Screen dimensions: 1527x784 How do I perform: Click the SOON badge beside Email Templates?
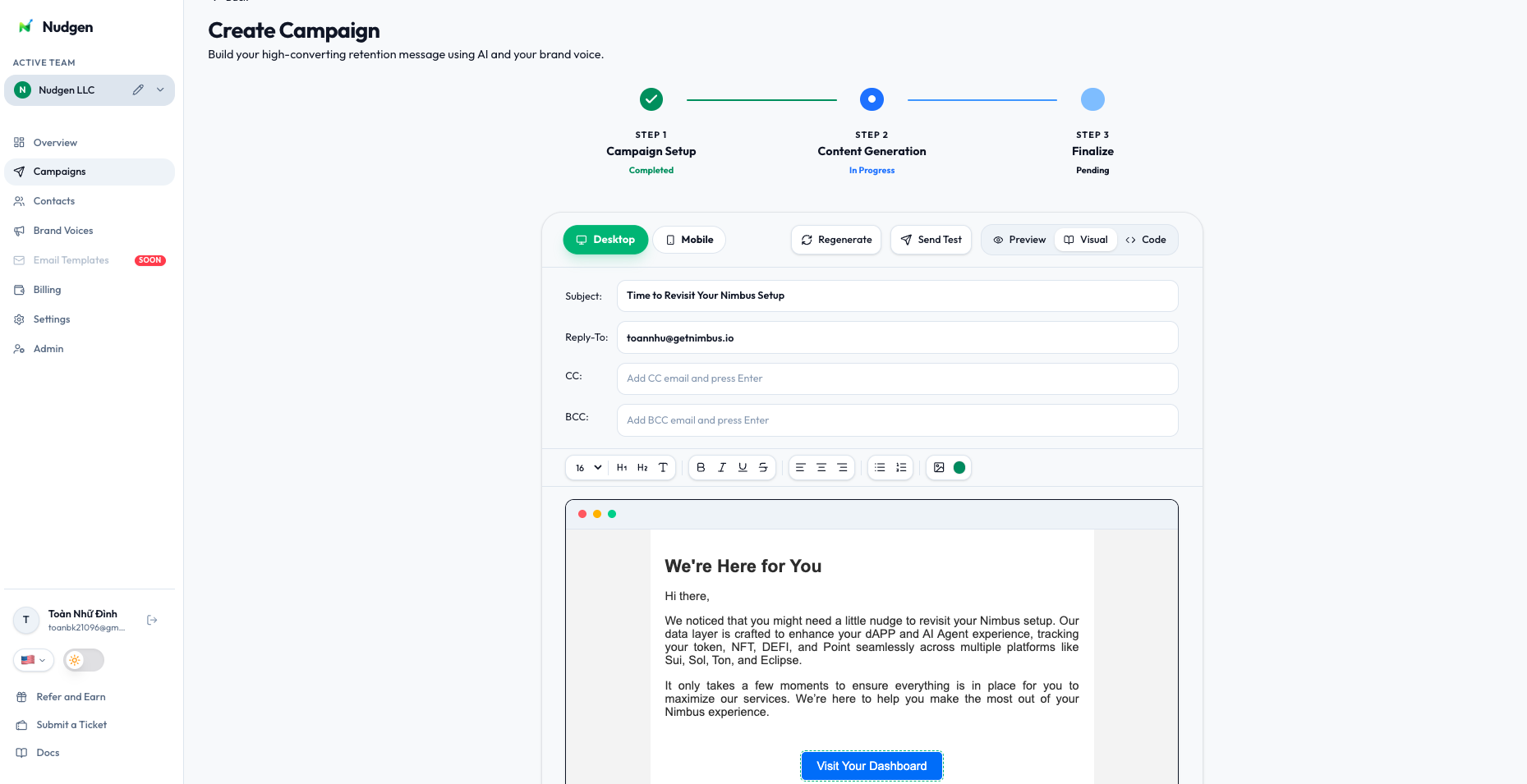tap(150, 260)
